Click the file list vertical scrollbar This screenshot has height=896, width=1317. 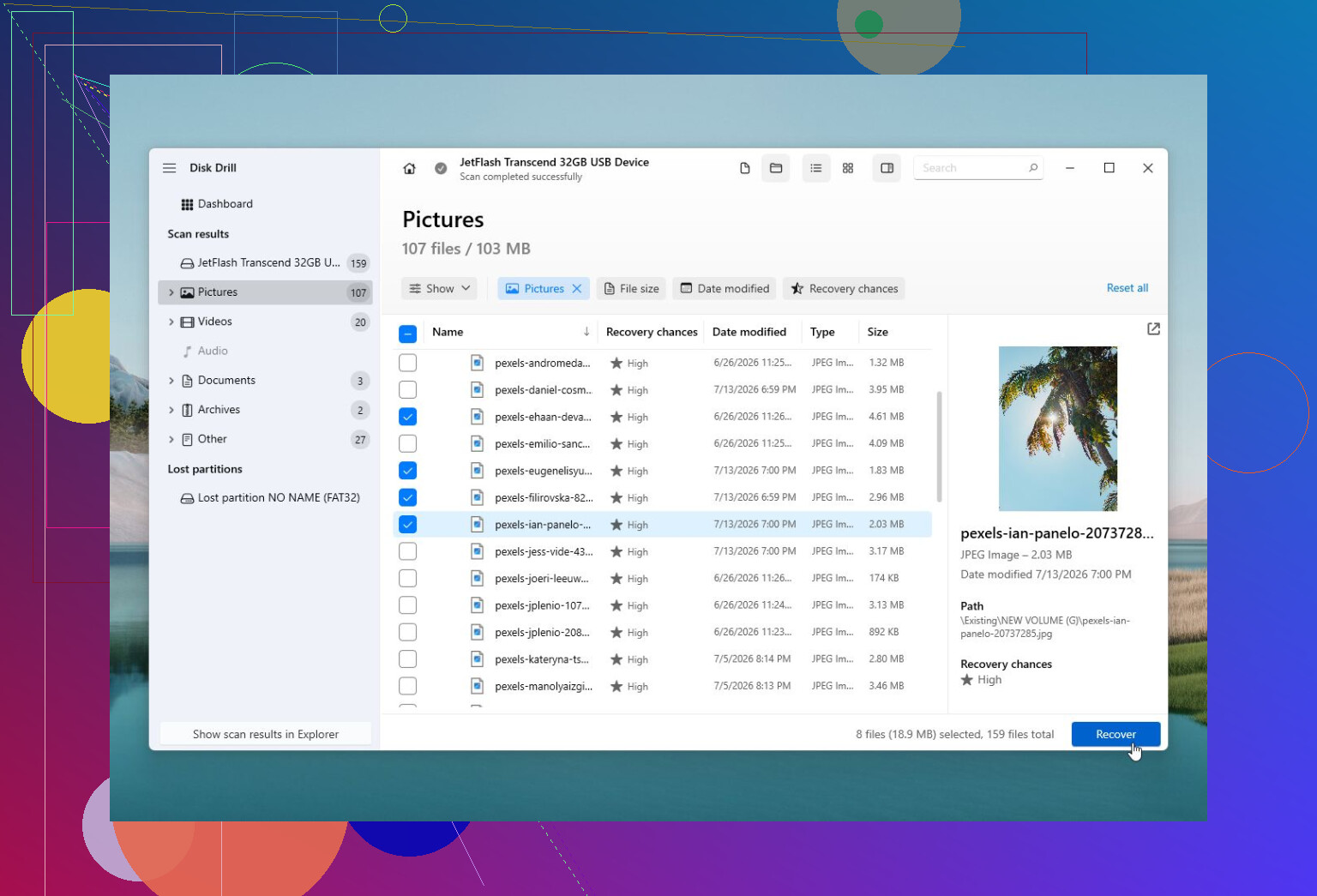click(x=940, y=447)
